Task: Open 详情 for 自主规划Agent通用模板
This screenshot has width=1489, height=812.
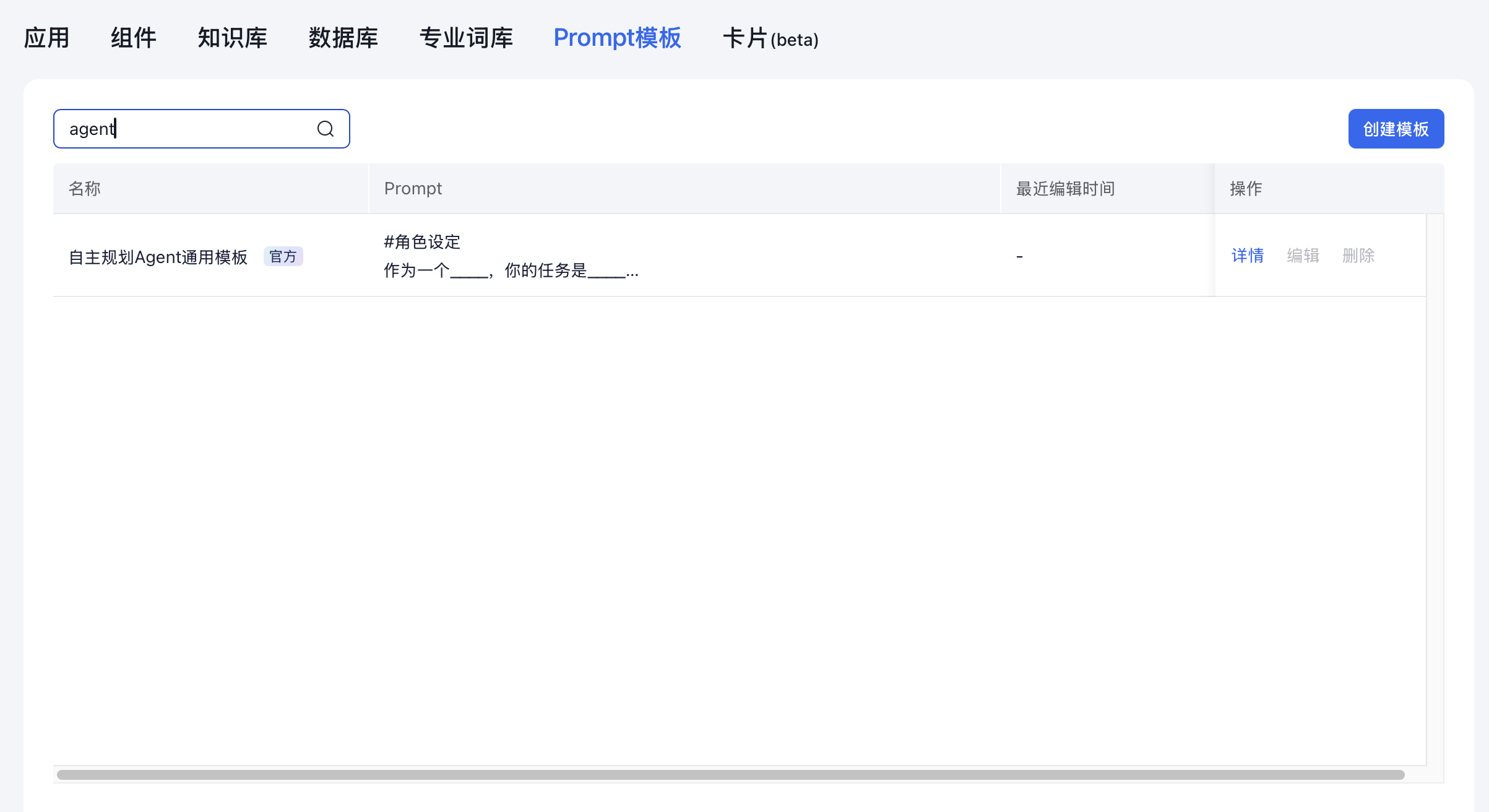Action: [1248, 256]
